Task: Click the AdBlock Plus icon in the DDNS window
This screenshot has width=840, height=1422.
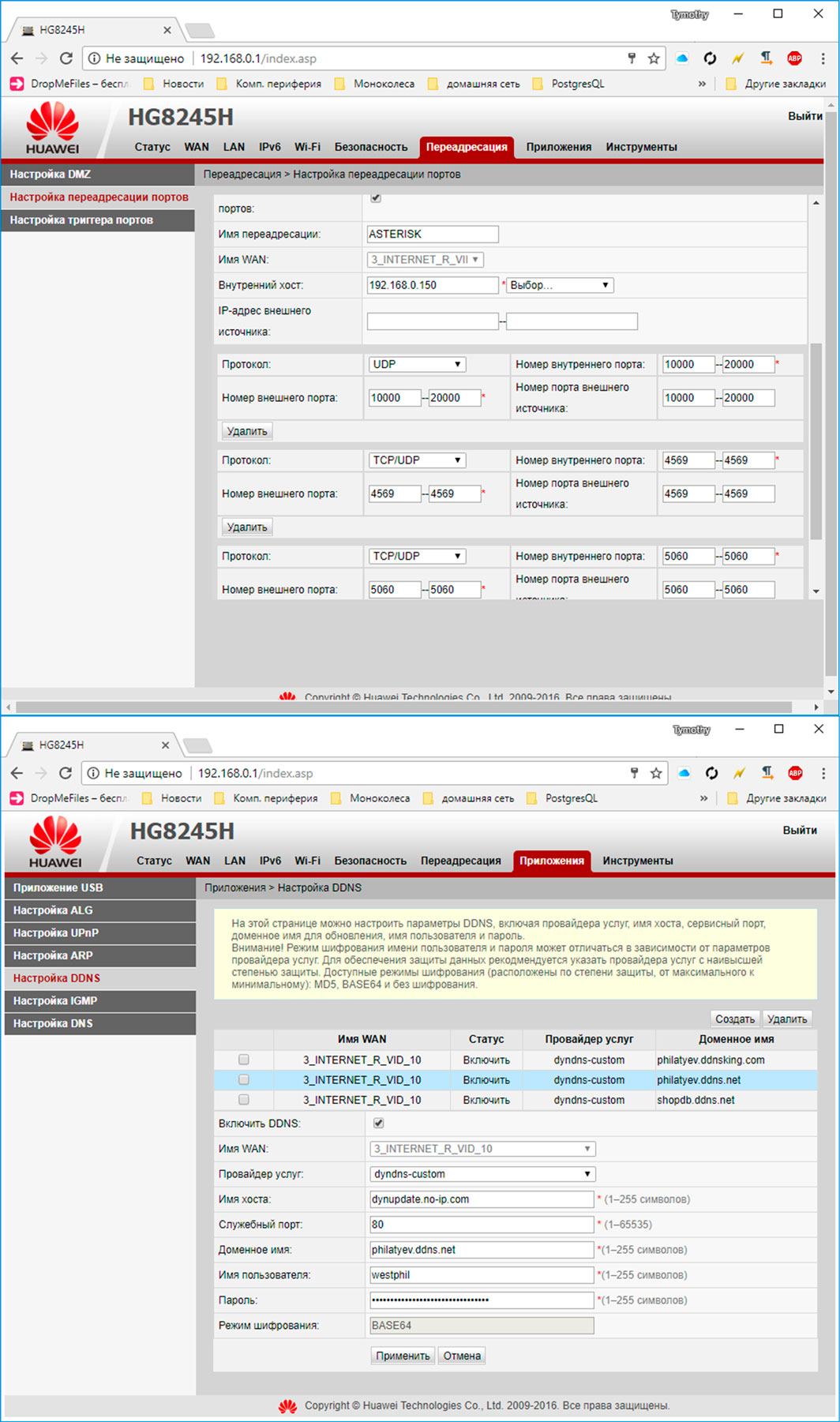Action: click(795, 773)
